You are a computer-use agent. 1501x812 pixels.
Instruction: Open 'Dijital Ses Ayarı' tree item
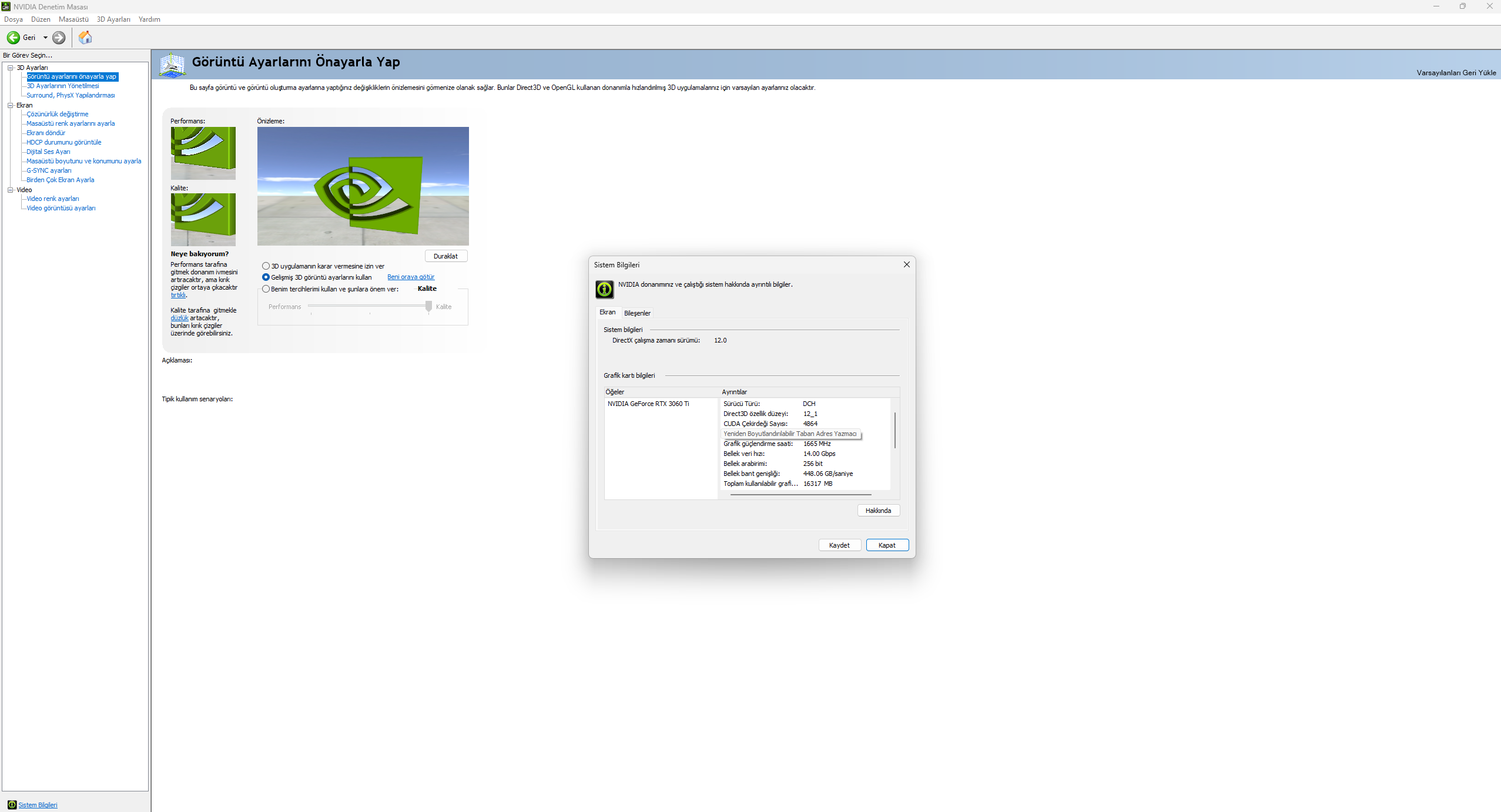(48, 152)
